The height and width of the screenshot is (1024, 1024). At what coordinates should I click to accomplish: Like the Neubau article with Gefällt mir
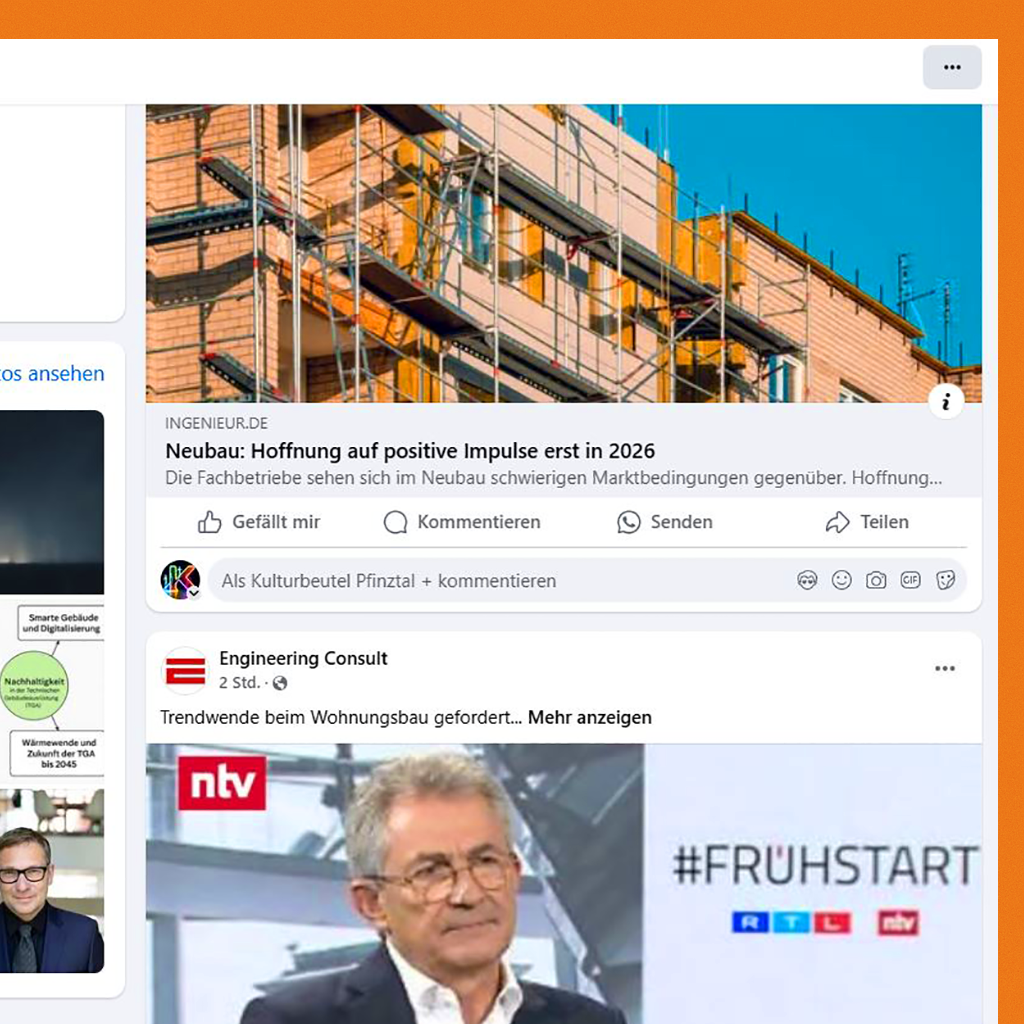coord(259,522)
